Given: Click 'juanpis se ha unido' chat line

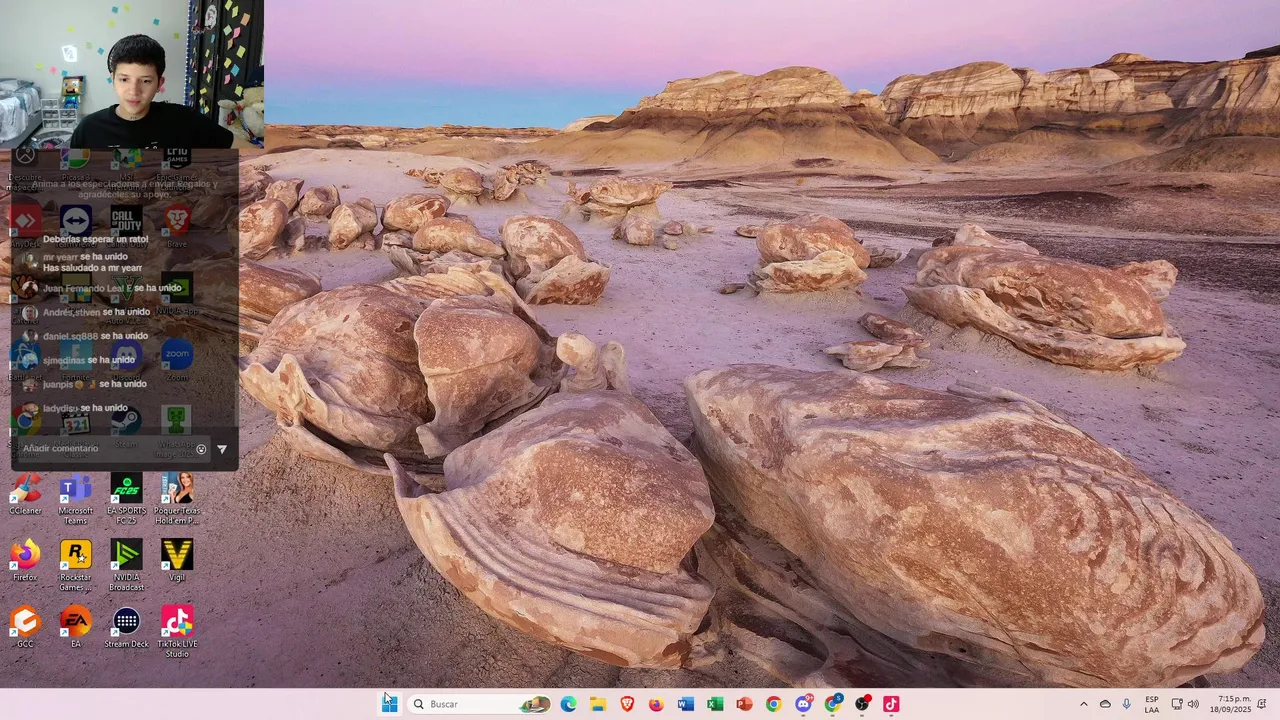Looking at the screenshot, I should pos(94,384).
